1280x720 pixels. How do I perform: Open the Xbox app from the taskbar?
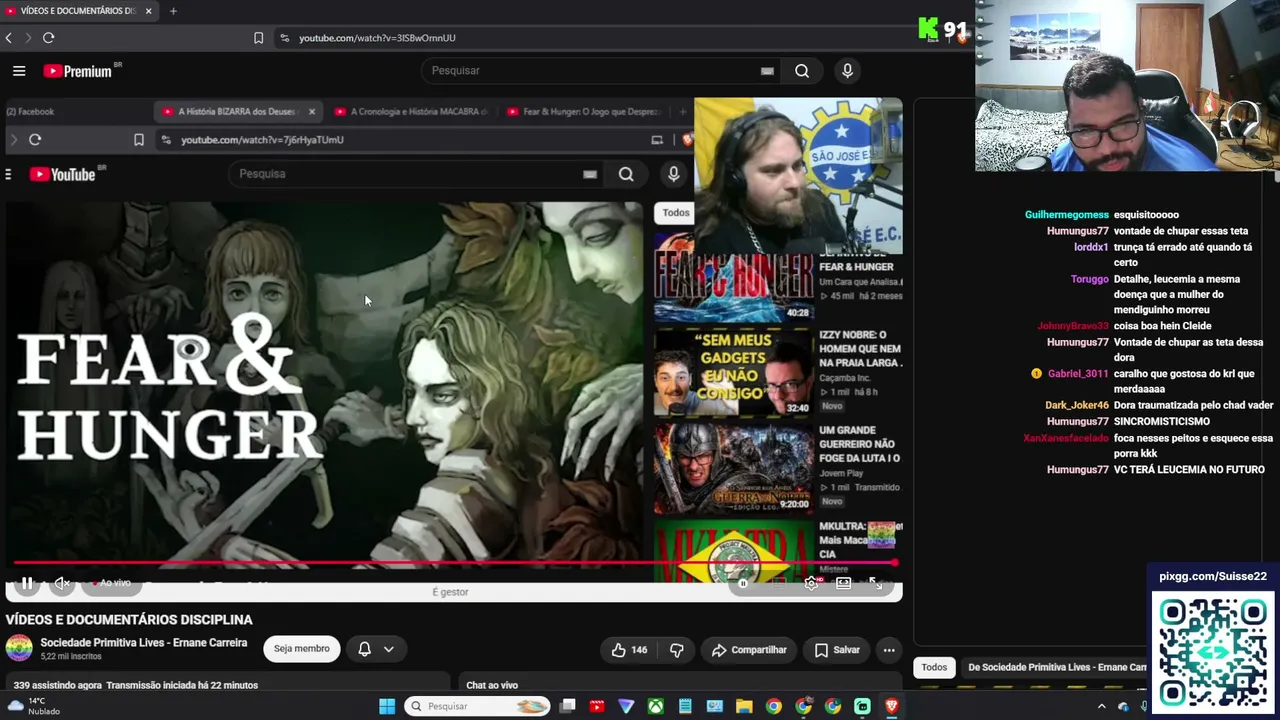point(655,707)
